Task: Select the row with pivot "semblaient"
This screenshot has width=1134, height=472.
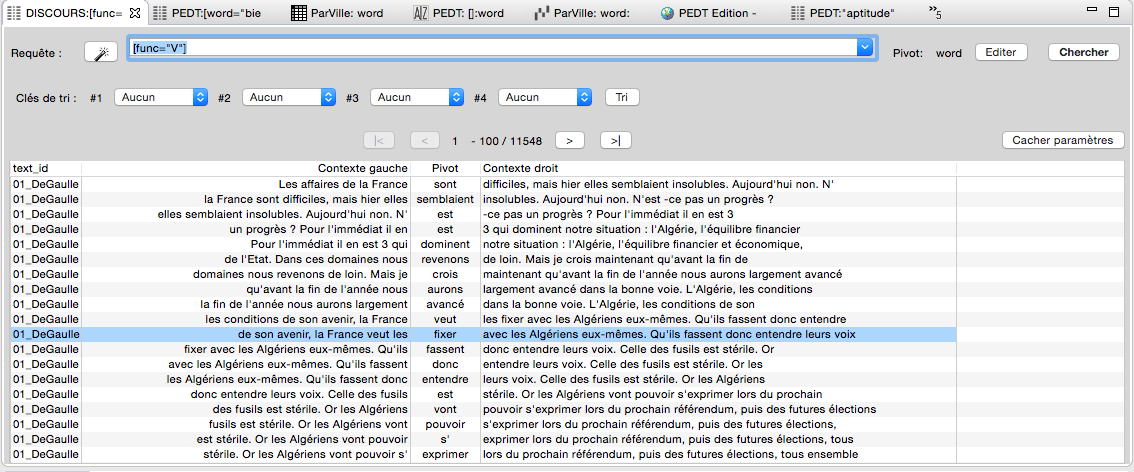Action: (483, 199)
